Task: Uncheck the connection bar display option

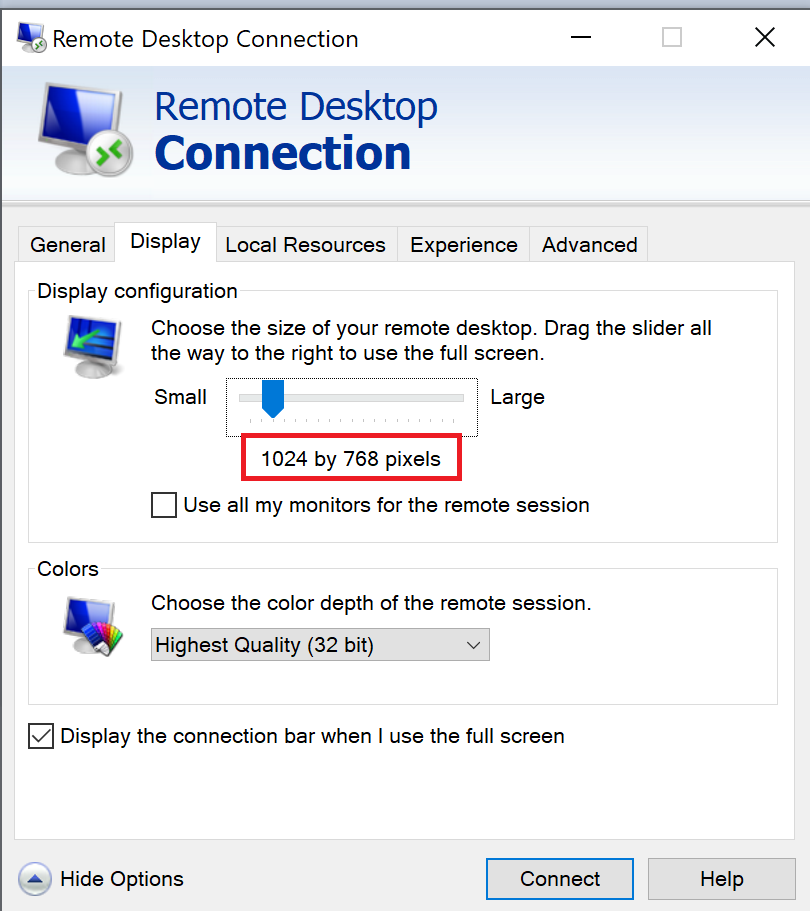Action: (42, 736)
